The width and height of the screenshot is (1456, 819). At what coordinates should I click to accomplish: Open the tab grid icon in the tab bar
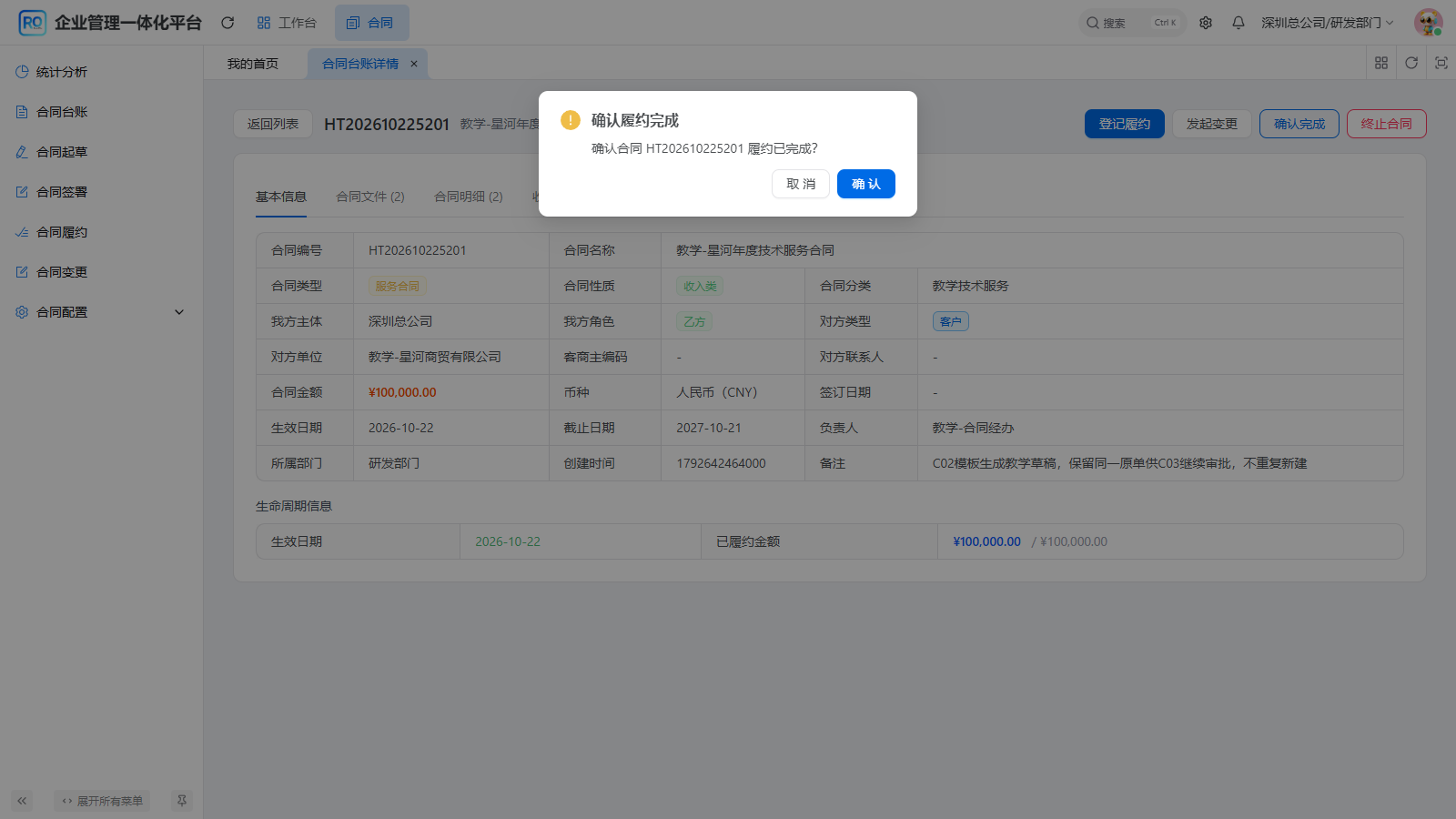pos(1381,63)
